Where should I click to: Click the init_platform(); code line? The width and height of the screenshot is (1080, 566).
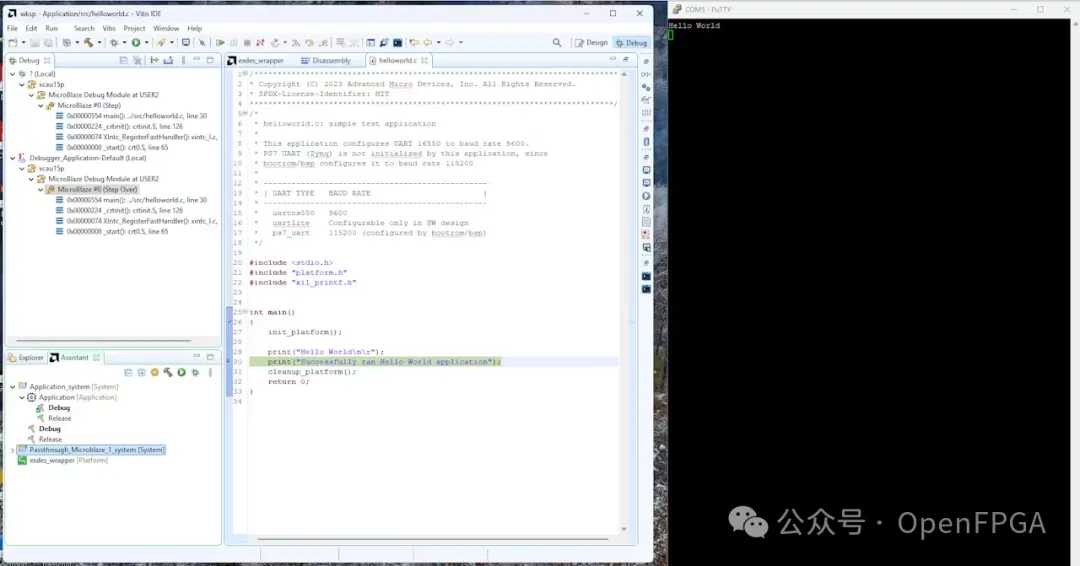pyautogui.click(x=304, y=332)
